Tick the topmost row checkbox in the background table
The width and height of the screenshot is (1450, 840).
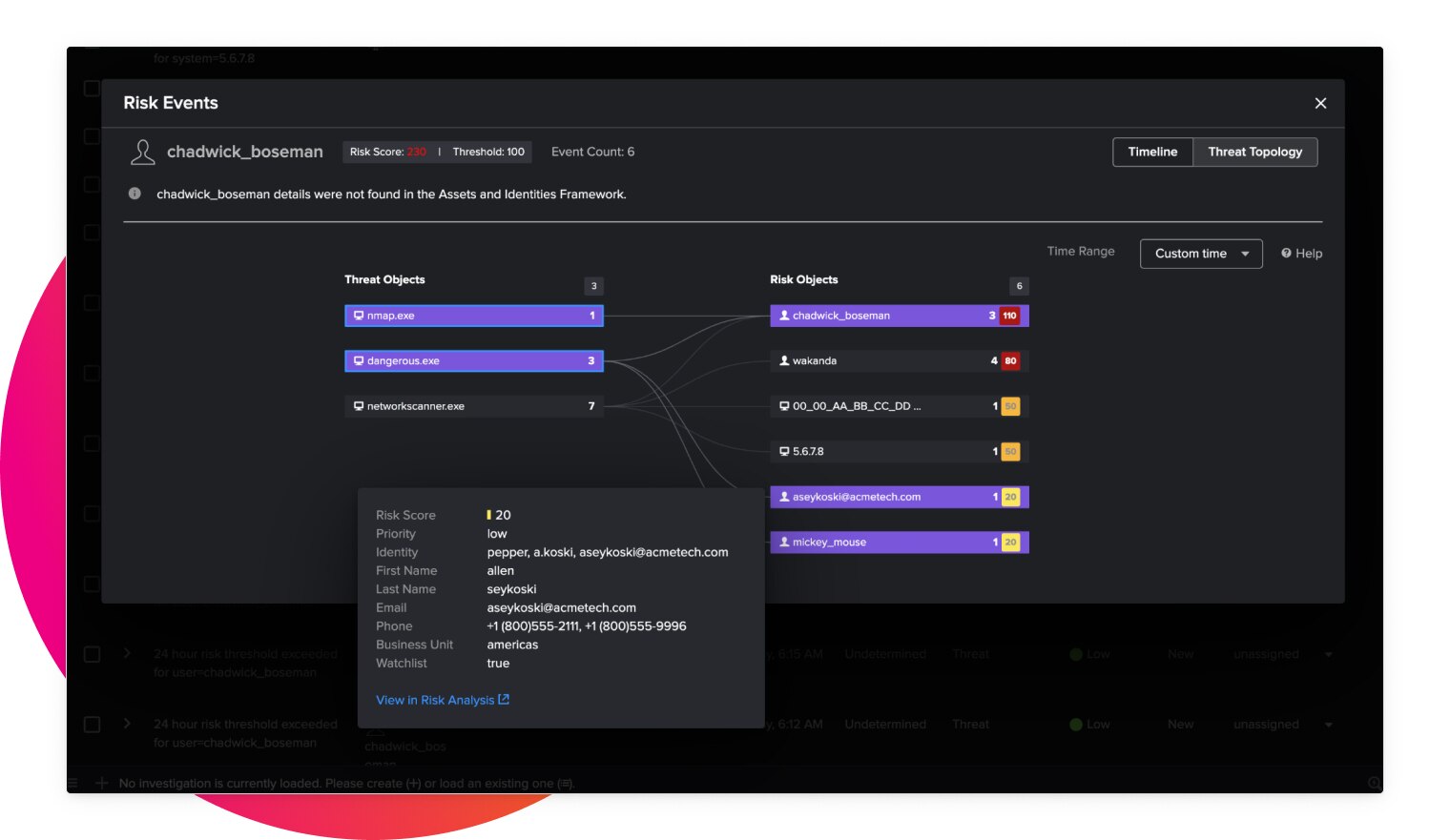[92, 88]
